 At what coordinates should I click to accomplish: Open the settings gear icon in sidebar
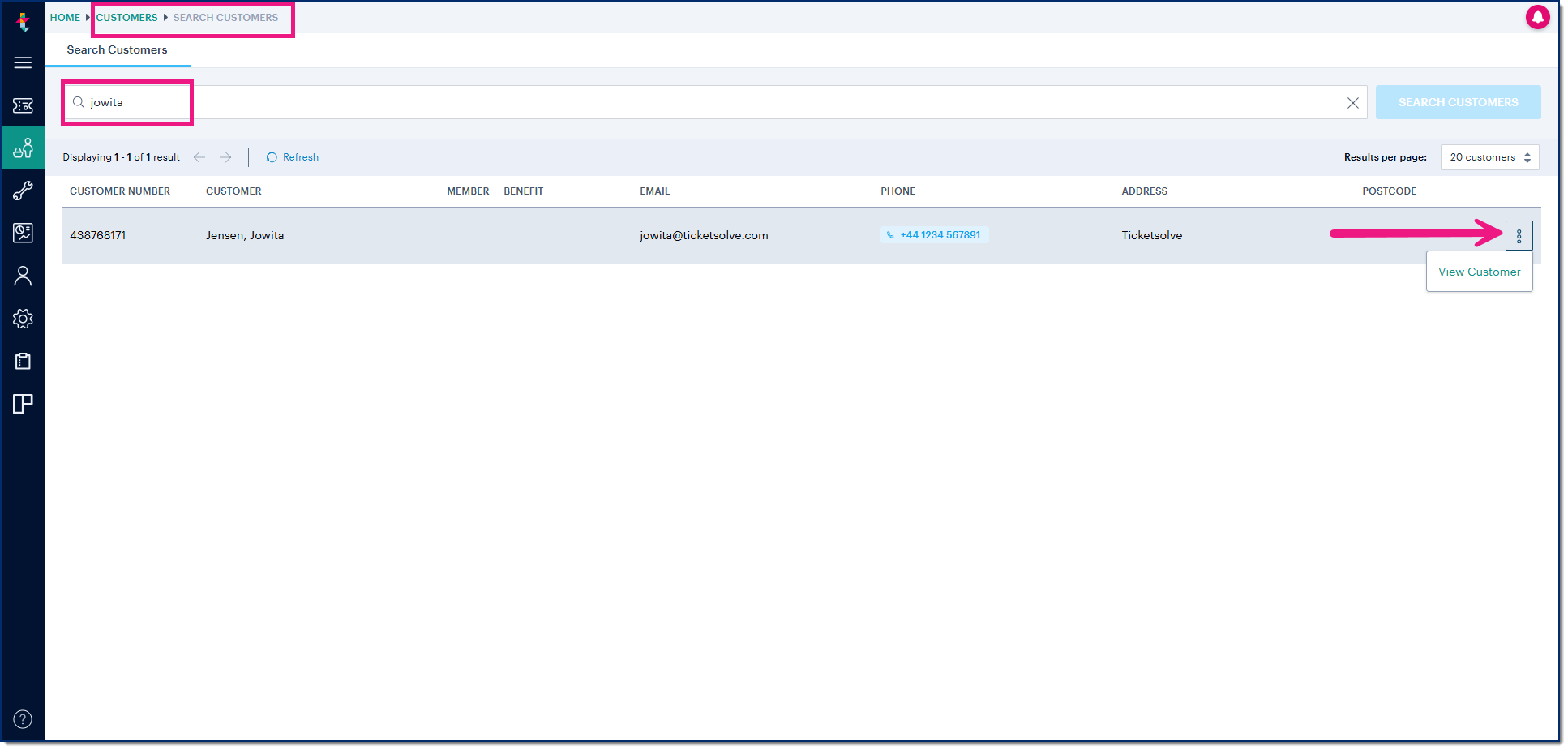[23, 319]
